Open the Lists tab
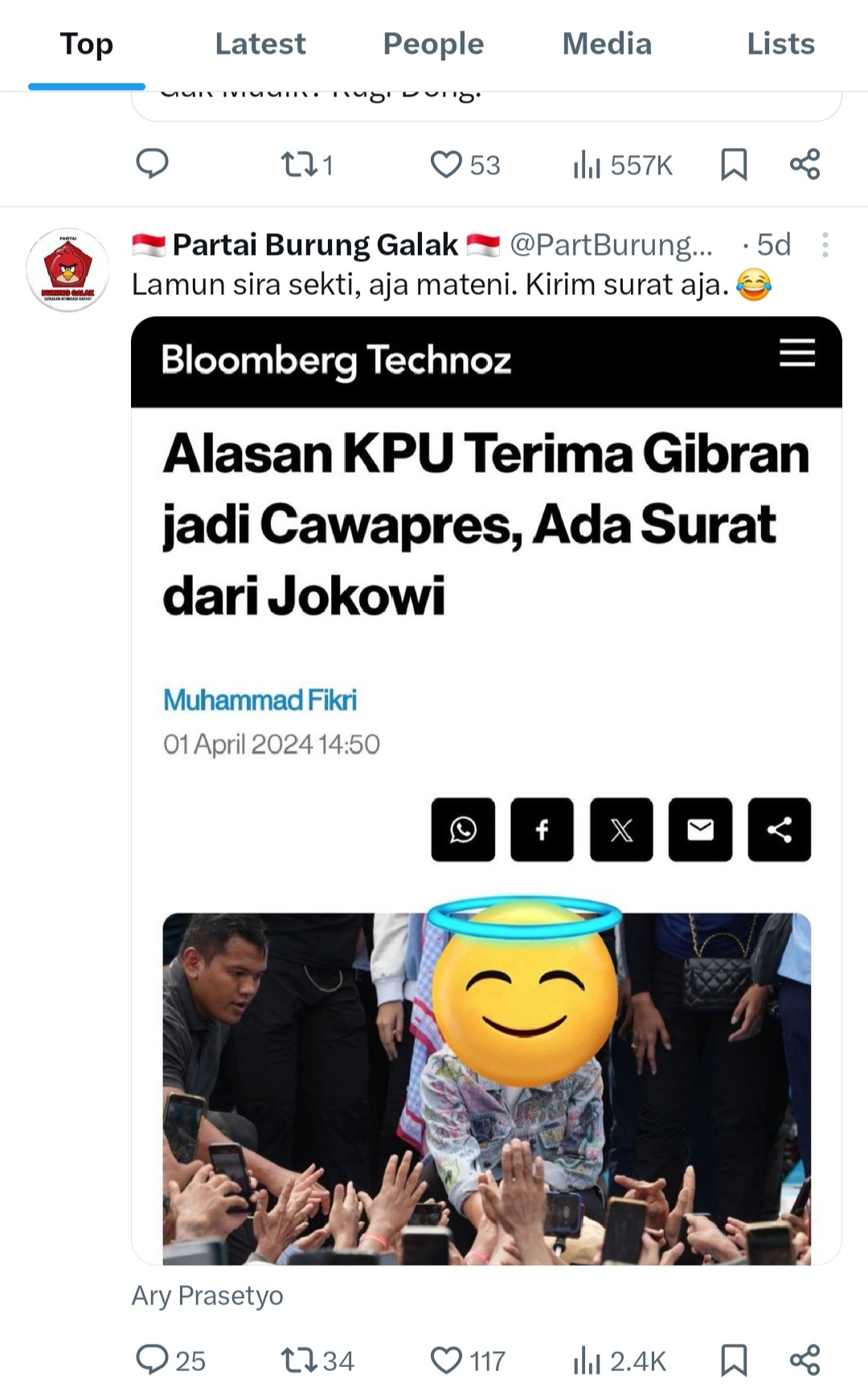The image size is (868, 1396). (x=780, y=43)
